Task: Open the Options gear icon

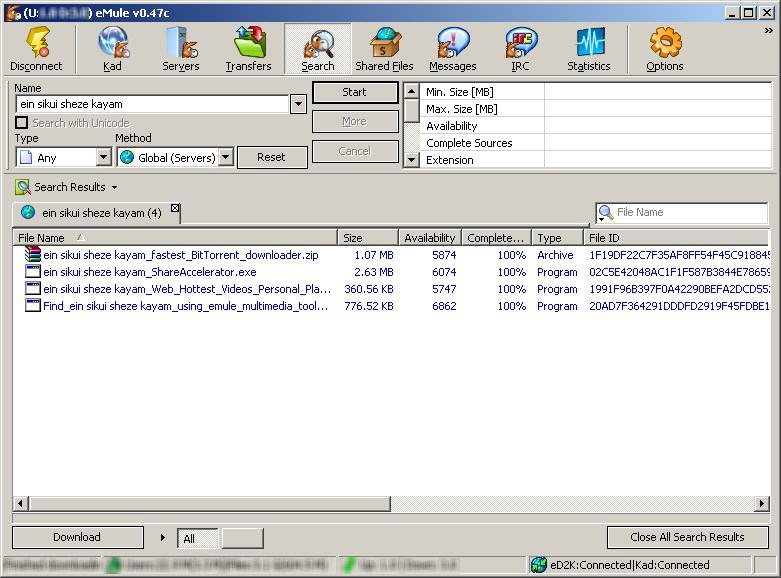Action: click(x=665, y=42)
